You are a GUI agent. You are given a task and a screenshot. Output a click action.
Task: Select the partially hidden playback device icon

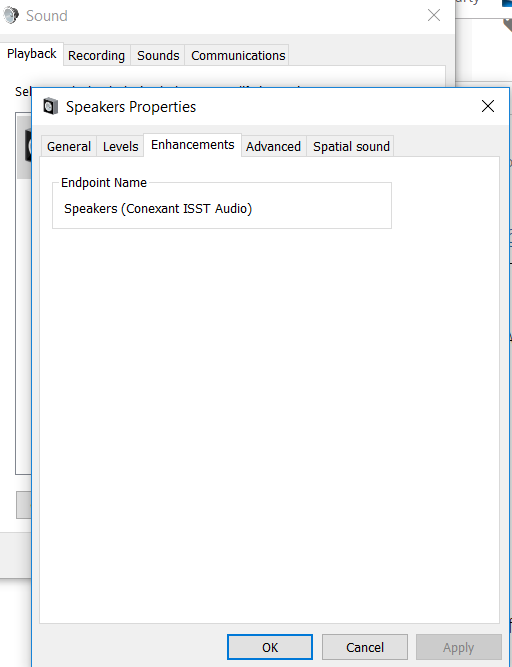(x=28, y=146)
